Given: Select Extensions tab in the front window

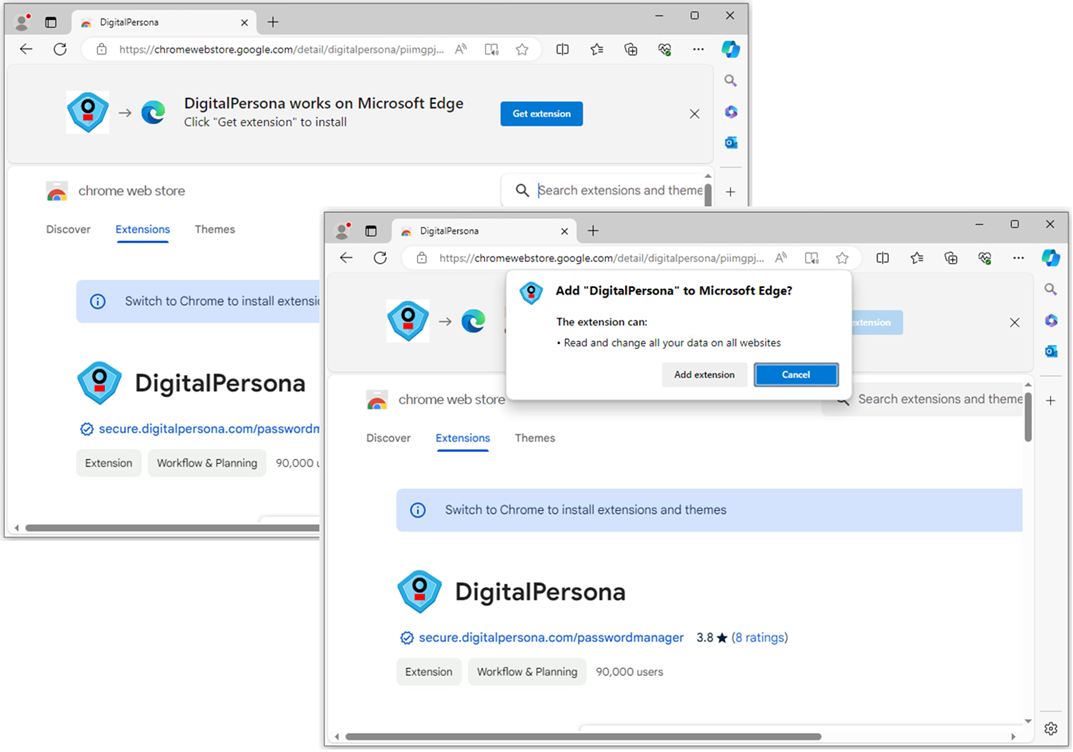Looking at the screenshot, I should [463, 438].
